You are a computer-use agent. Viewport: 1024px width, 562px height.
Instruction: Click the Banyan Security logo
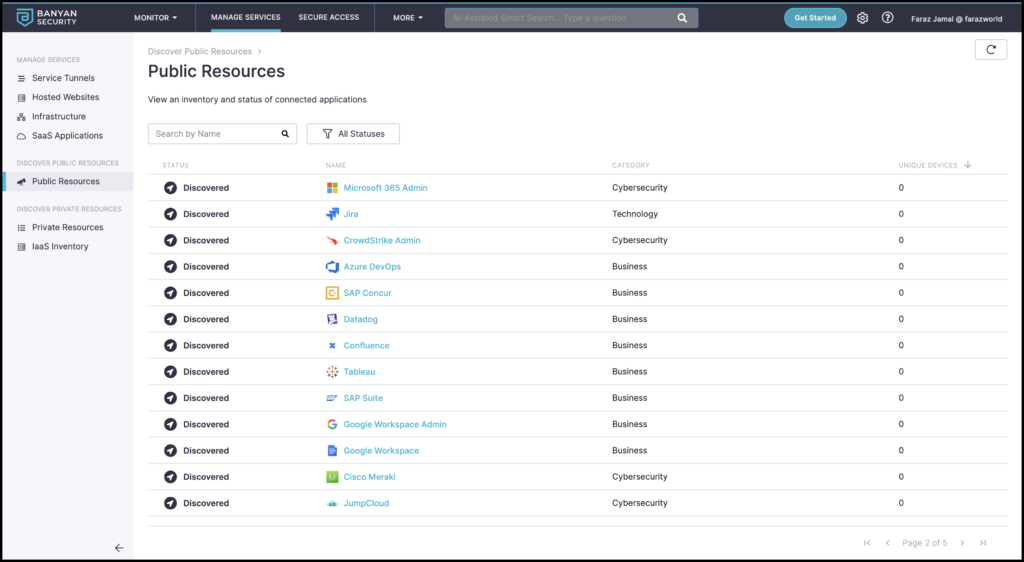pyautogui.click(x=46, y=18)
